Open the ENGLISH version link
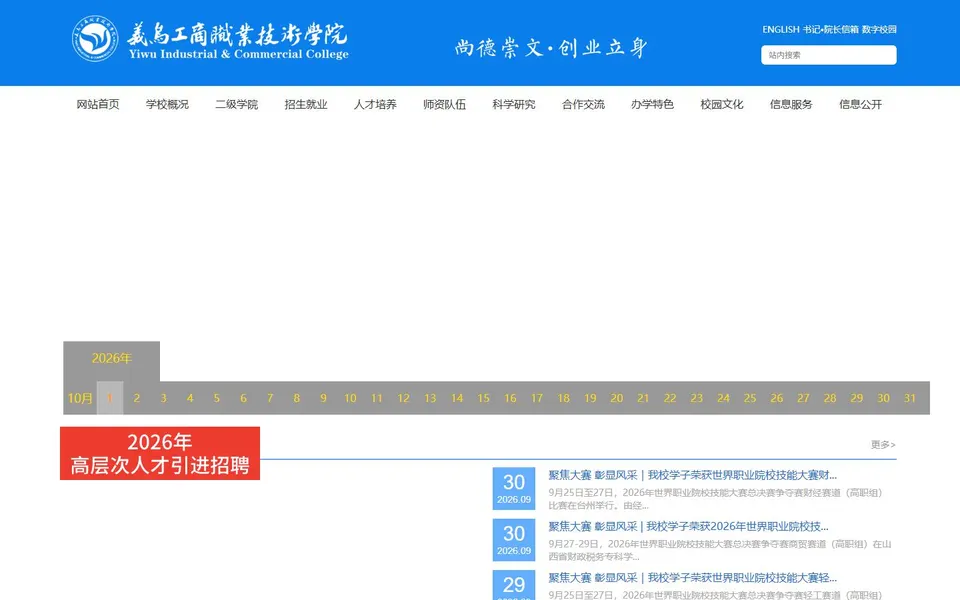The height and width of the screenshot is (600, 960). 781,29
